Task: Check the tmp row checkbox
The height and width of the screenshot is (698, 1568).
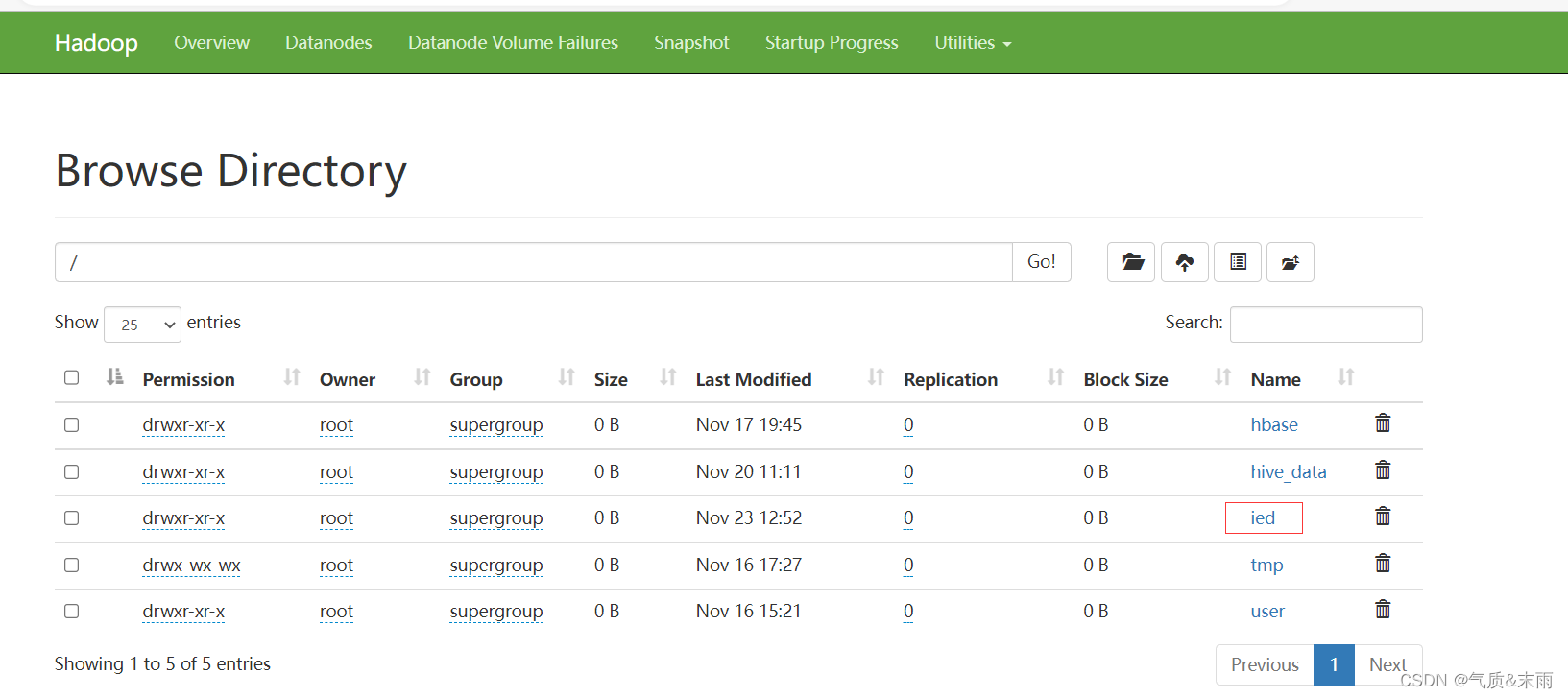Action: [x=71, y=565]
